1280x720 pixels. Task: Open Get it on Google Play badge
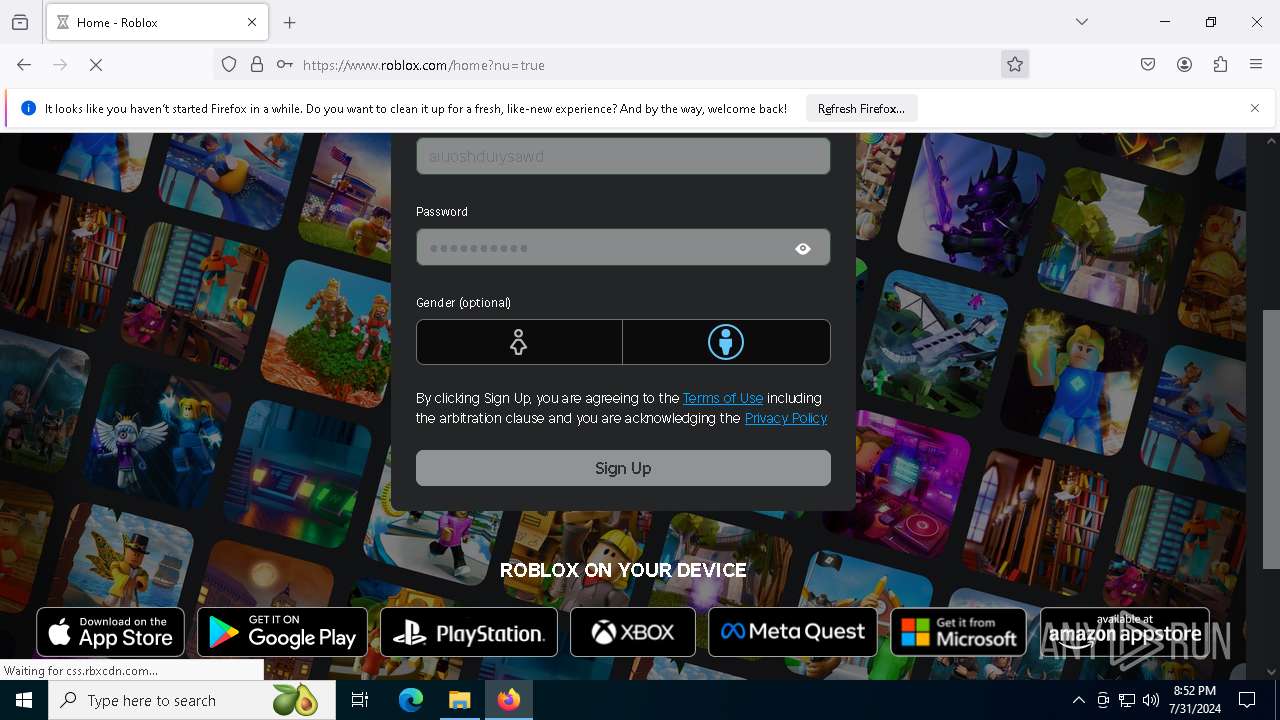(282, 632)
